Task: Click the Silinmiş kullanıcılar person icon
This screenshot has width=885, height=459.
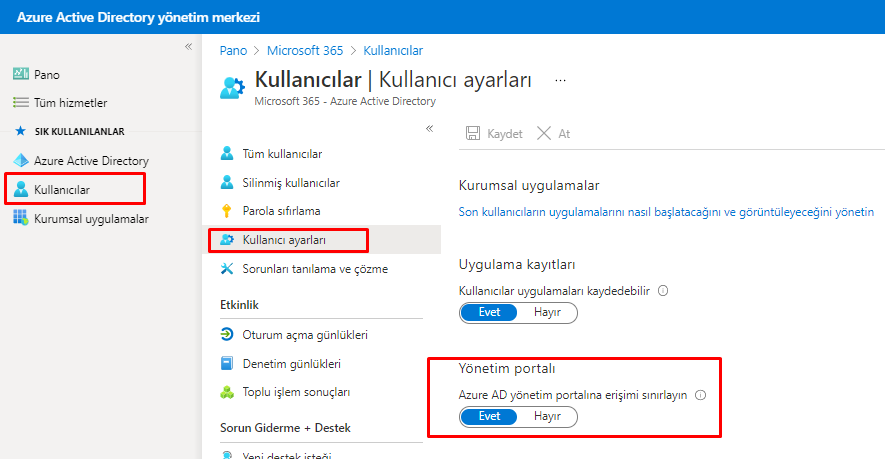Action: tap(226, 183)
